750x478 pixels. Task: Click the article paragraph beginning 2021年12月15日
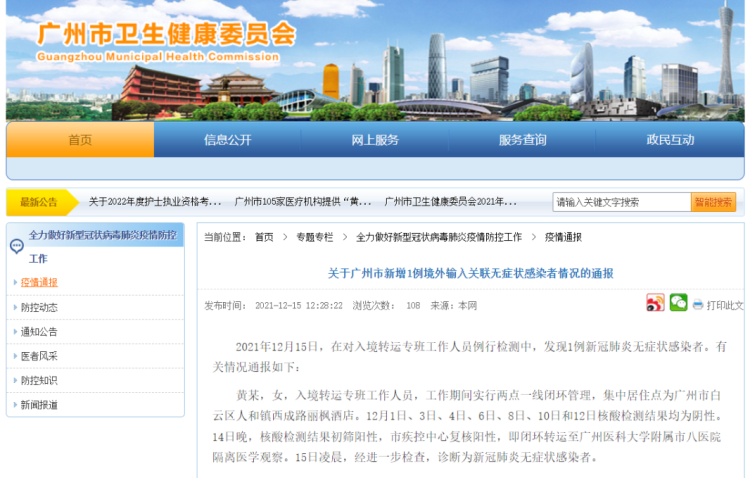coord(470,356)
